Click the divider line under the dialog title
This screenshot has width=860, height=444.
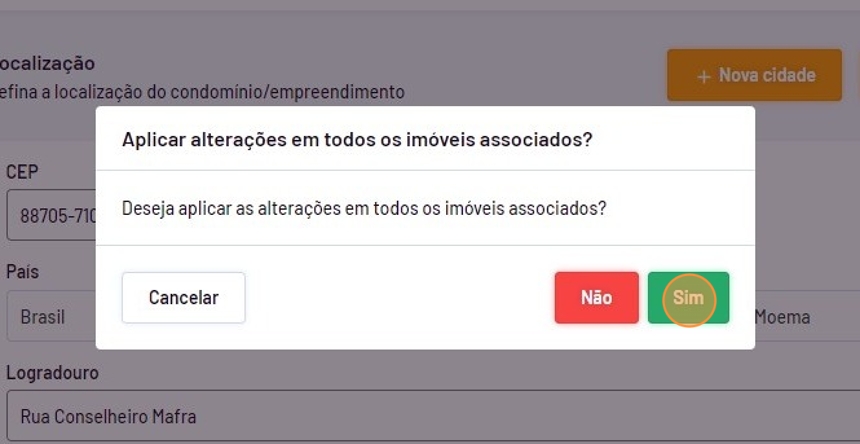(x=425, y=170)
